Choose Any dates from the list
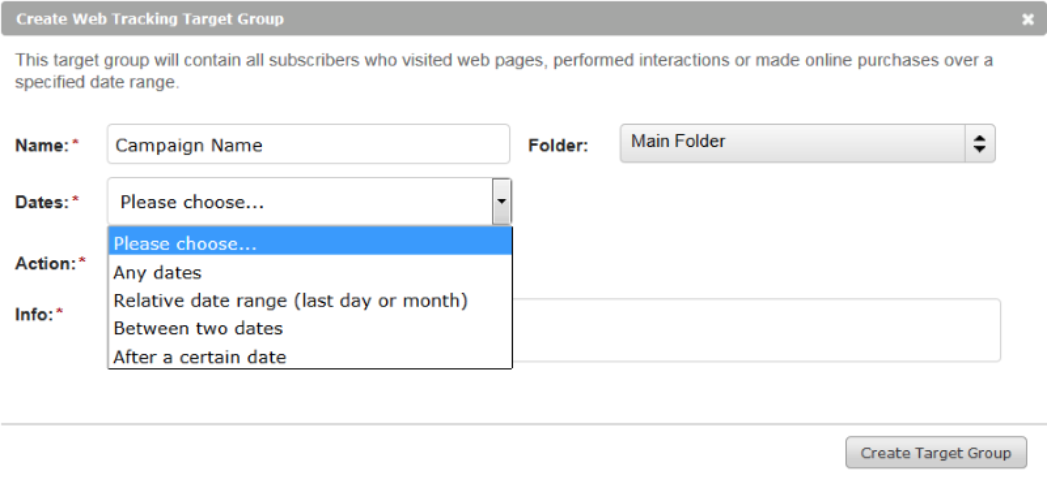 click(310, 273)
